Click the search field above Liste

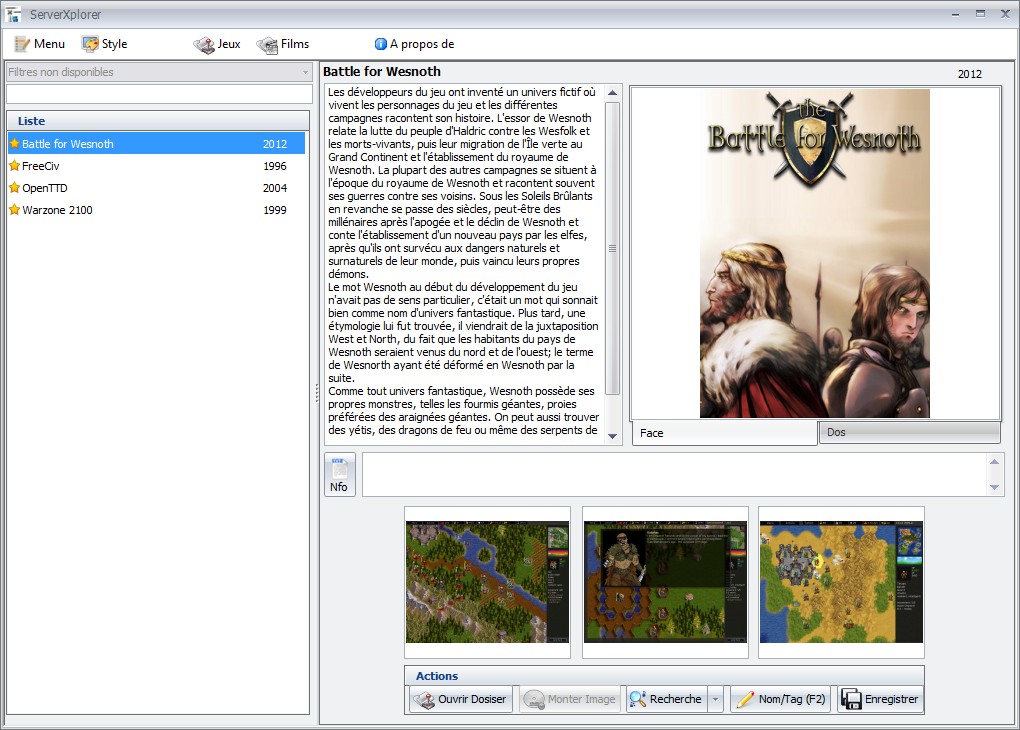point(159,94)
